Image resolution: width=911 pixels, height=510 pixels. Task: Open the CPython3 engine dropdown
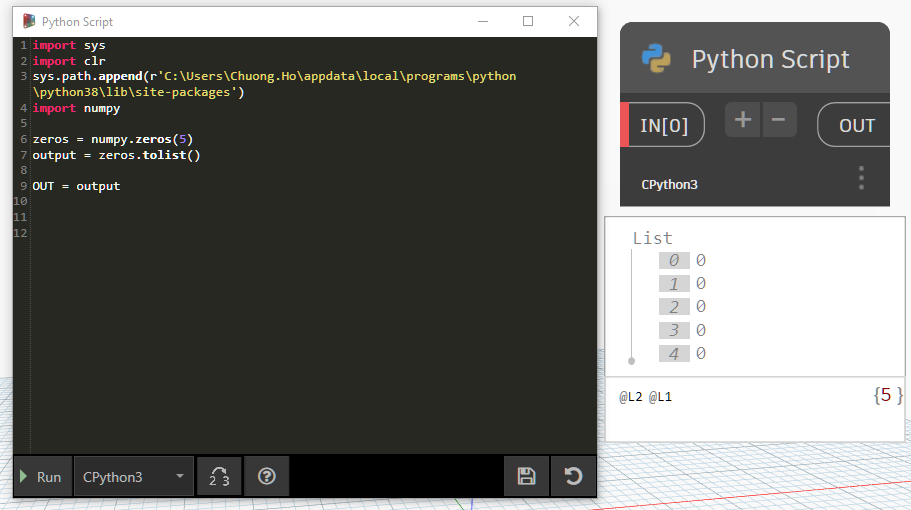[x=134, y=477]
